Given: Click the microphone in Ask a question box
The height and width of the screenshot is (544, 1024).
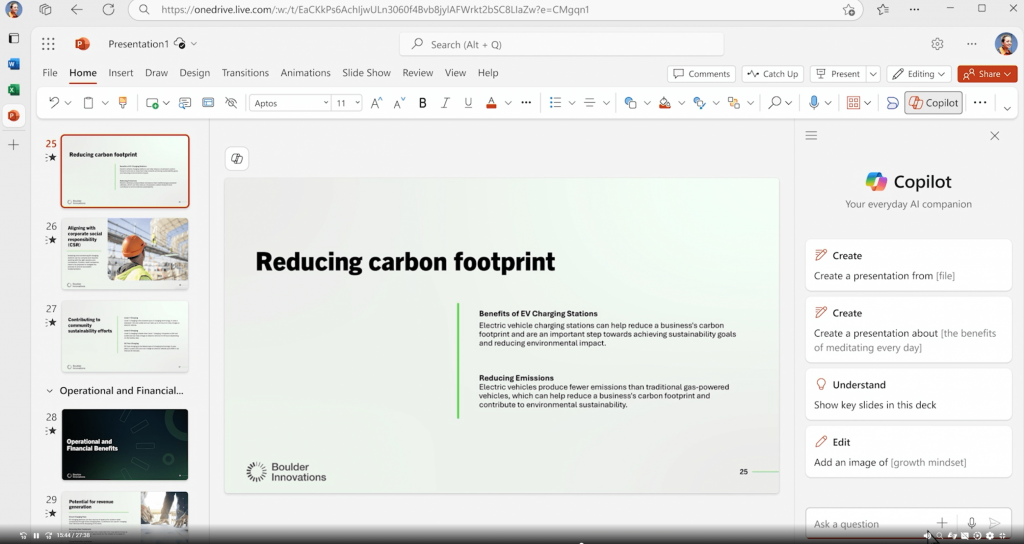Looking at the screenshot, I should tap(972, 522).
